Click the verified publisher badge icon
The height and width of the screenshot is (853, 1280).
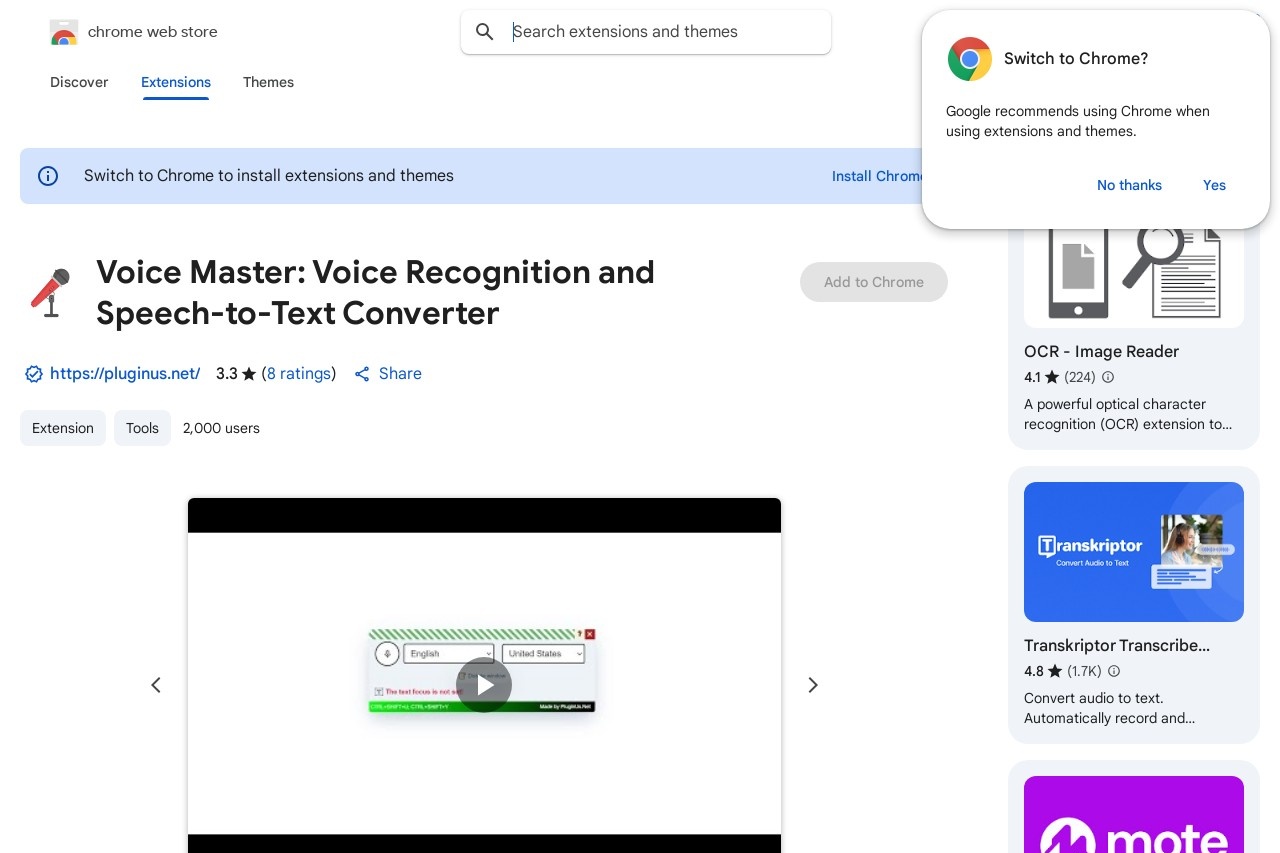tap(34, 374)
